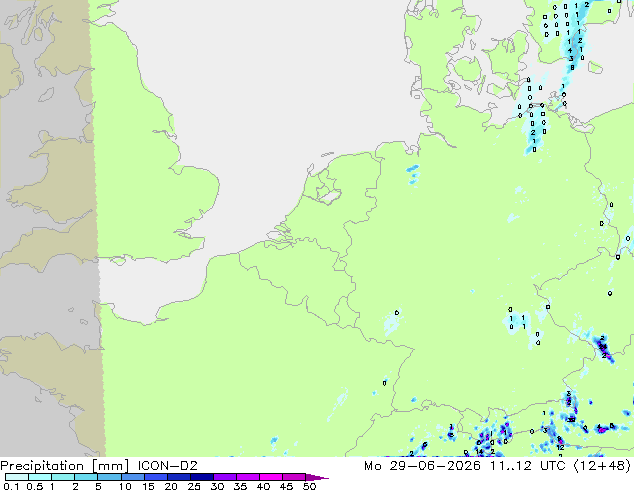Click the legend label '15'
This screenshot has width=634, height=490.
click(x=148, y=486)
